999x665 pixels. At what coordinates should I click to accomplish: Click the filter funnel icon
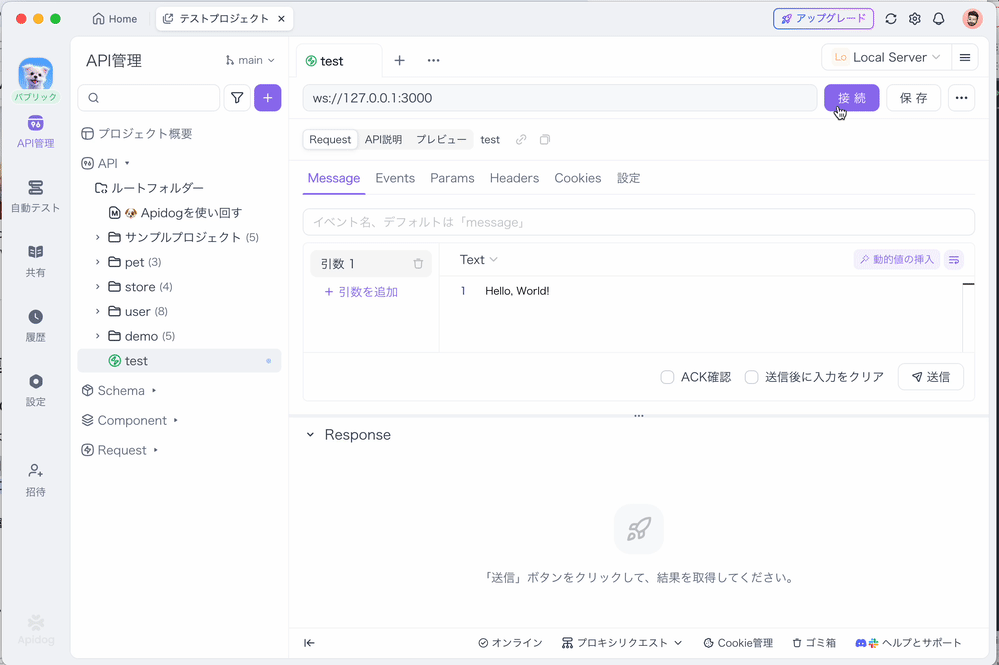(237, 97)
